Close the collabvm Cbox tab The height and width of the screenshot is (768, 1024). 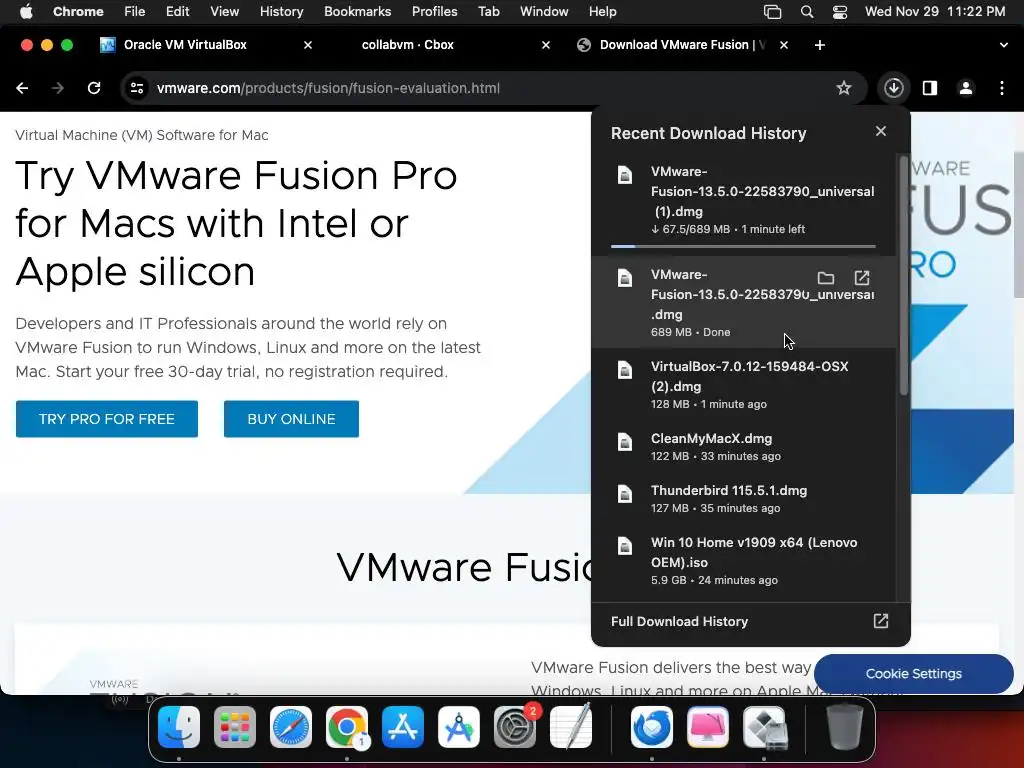click(546, 45)
